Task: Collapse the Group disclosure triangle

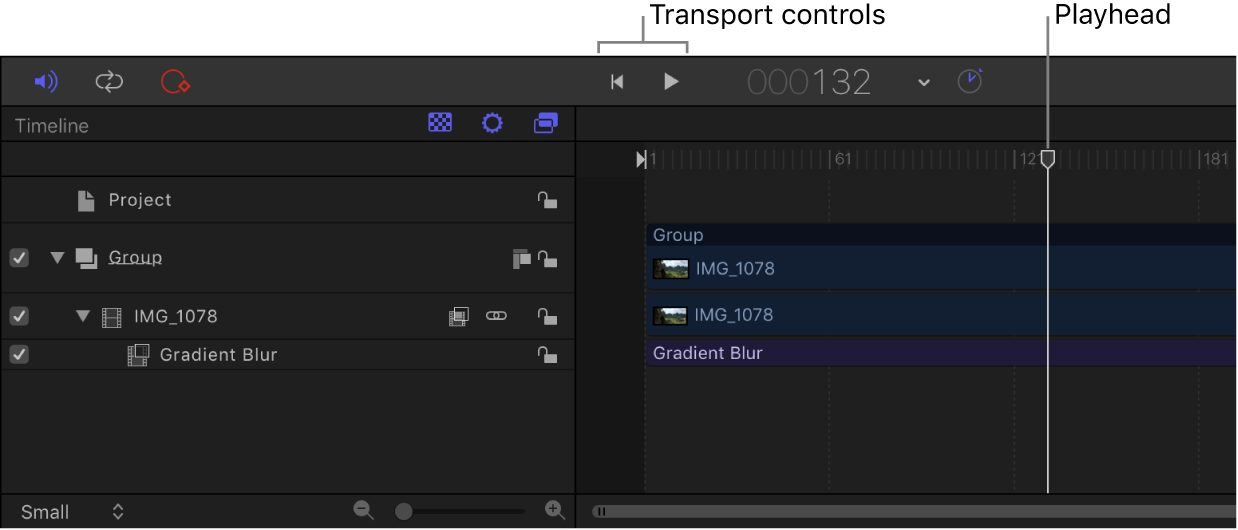Action: (x=57, y=258)
